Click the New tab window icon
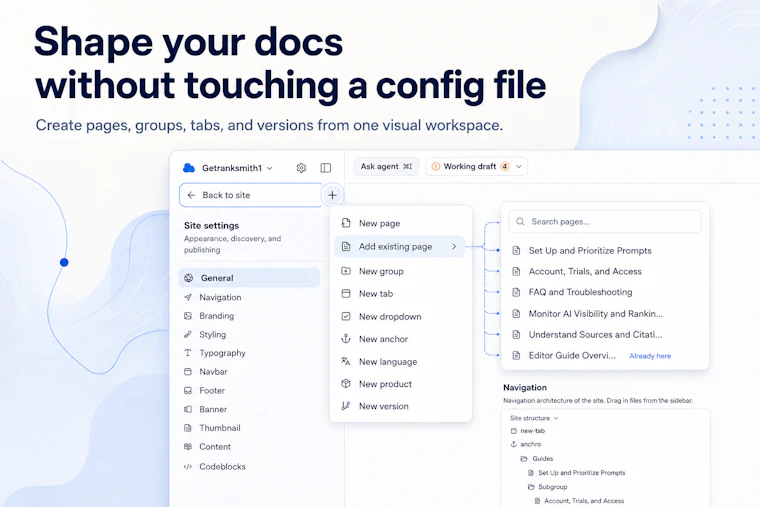 coord(346,294)
